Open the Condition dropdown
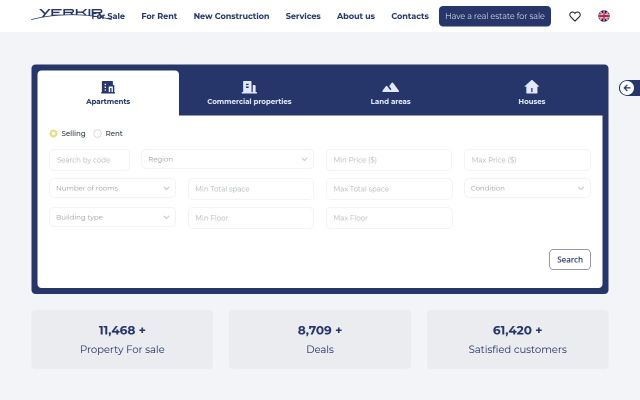Image resolution: width=640 pixels, height=400 pixels. [x=527, y=188]
